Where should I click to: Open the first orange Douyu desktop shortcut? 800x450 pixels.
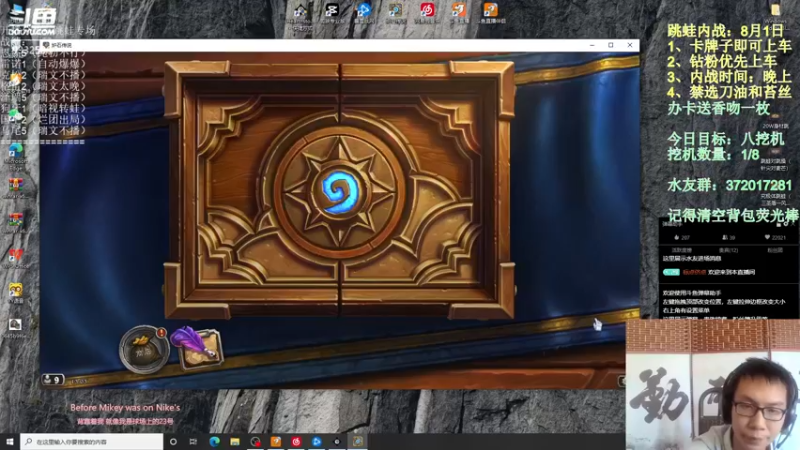tap(459, 12)
